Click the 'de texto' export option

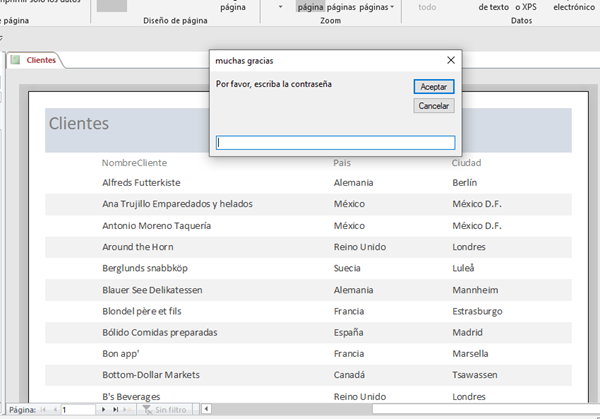point(492,7)
